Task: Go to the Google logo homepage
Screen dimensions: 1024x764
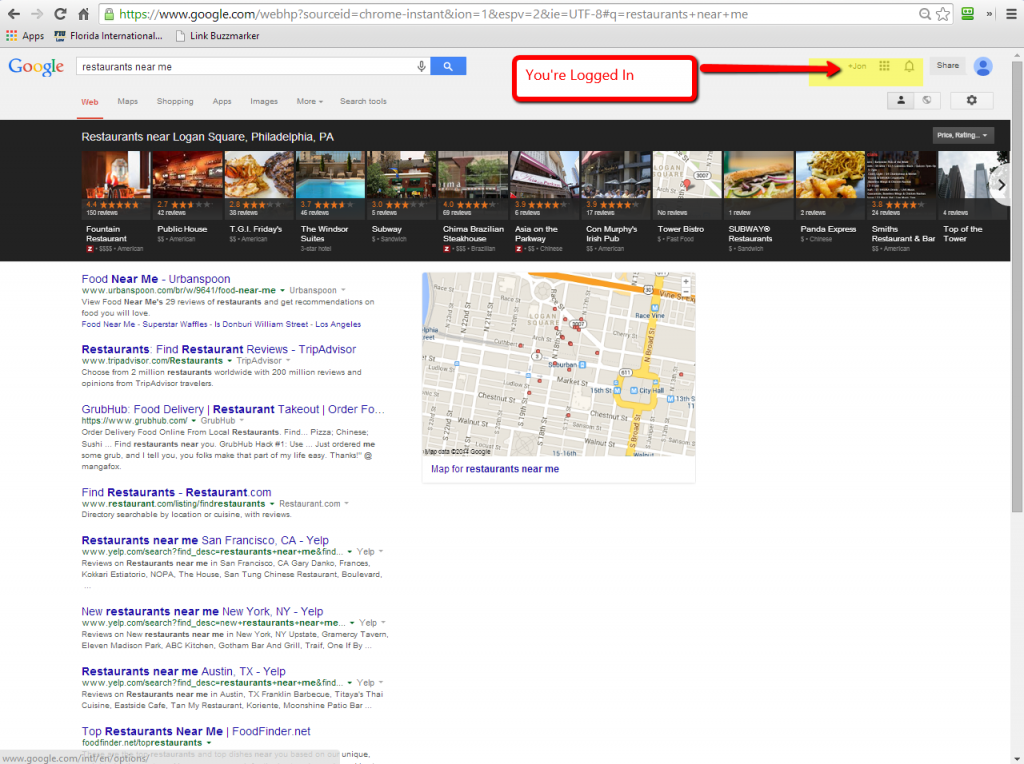Action: 36,67
